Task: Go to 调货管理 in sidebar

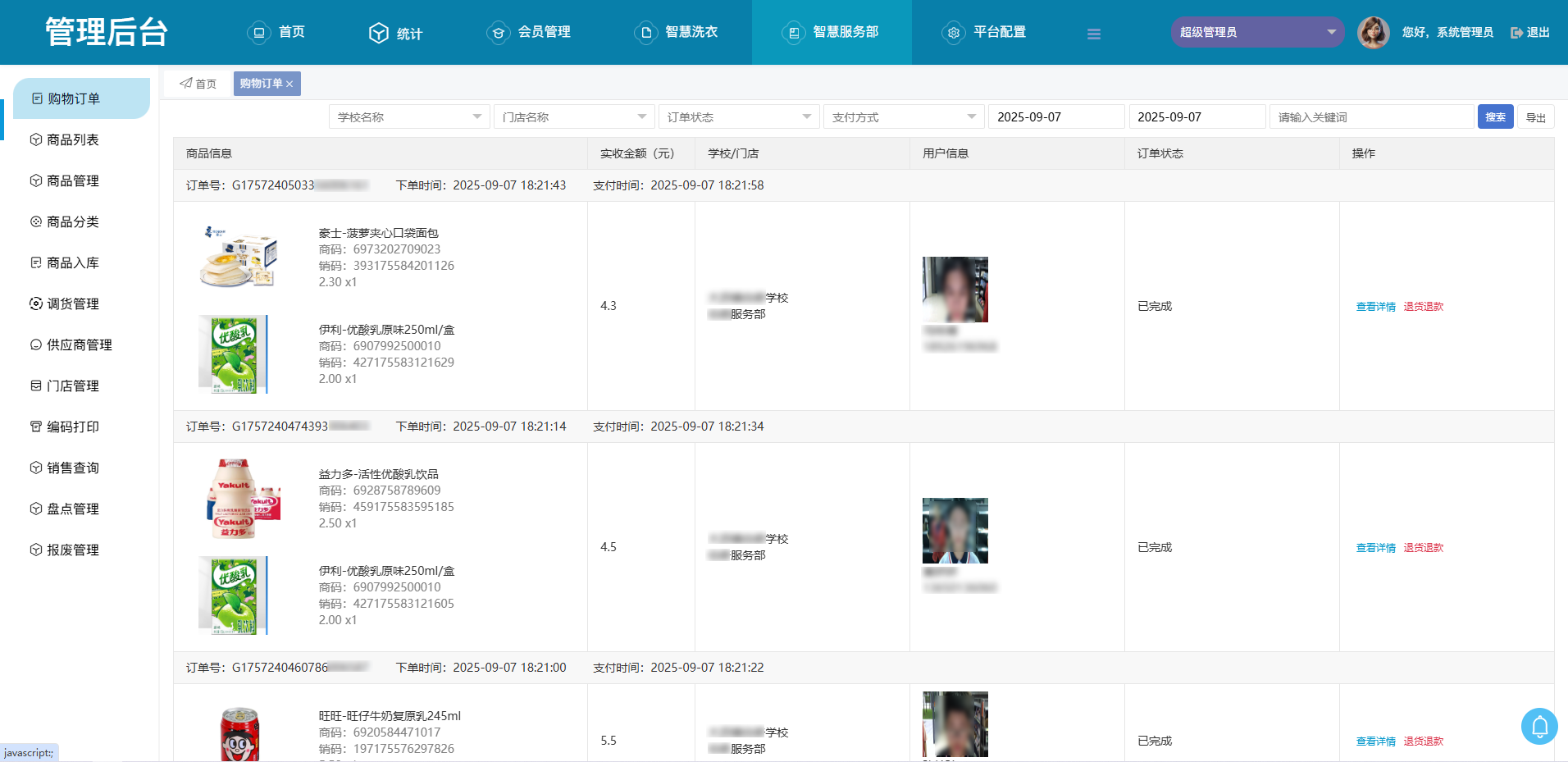Action: 72,304
